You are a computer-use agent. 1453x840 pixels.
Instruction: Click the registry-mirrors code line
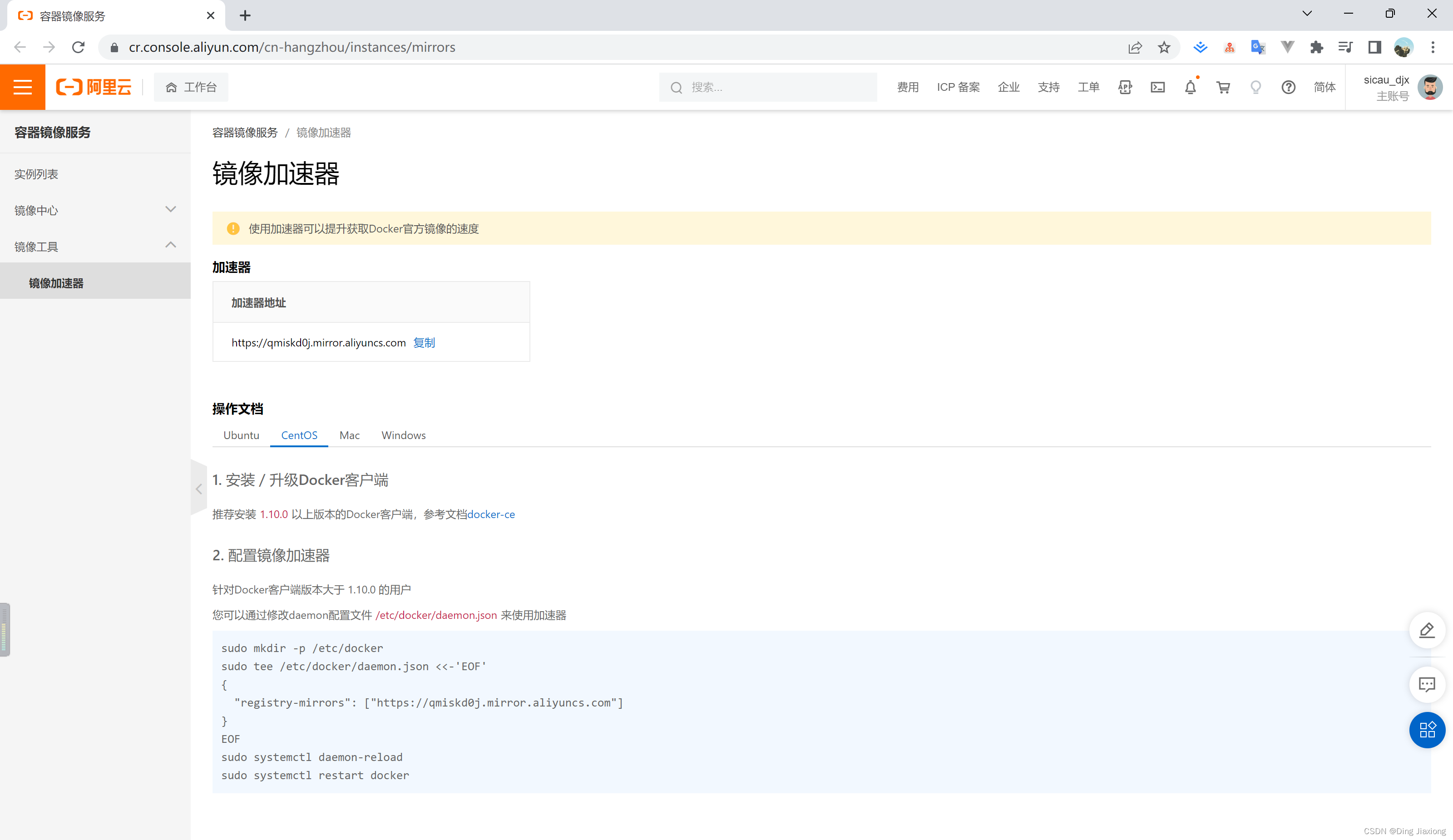pyautogui.click(x=428, y=703)
